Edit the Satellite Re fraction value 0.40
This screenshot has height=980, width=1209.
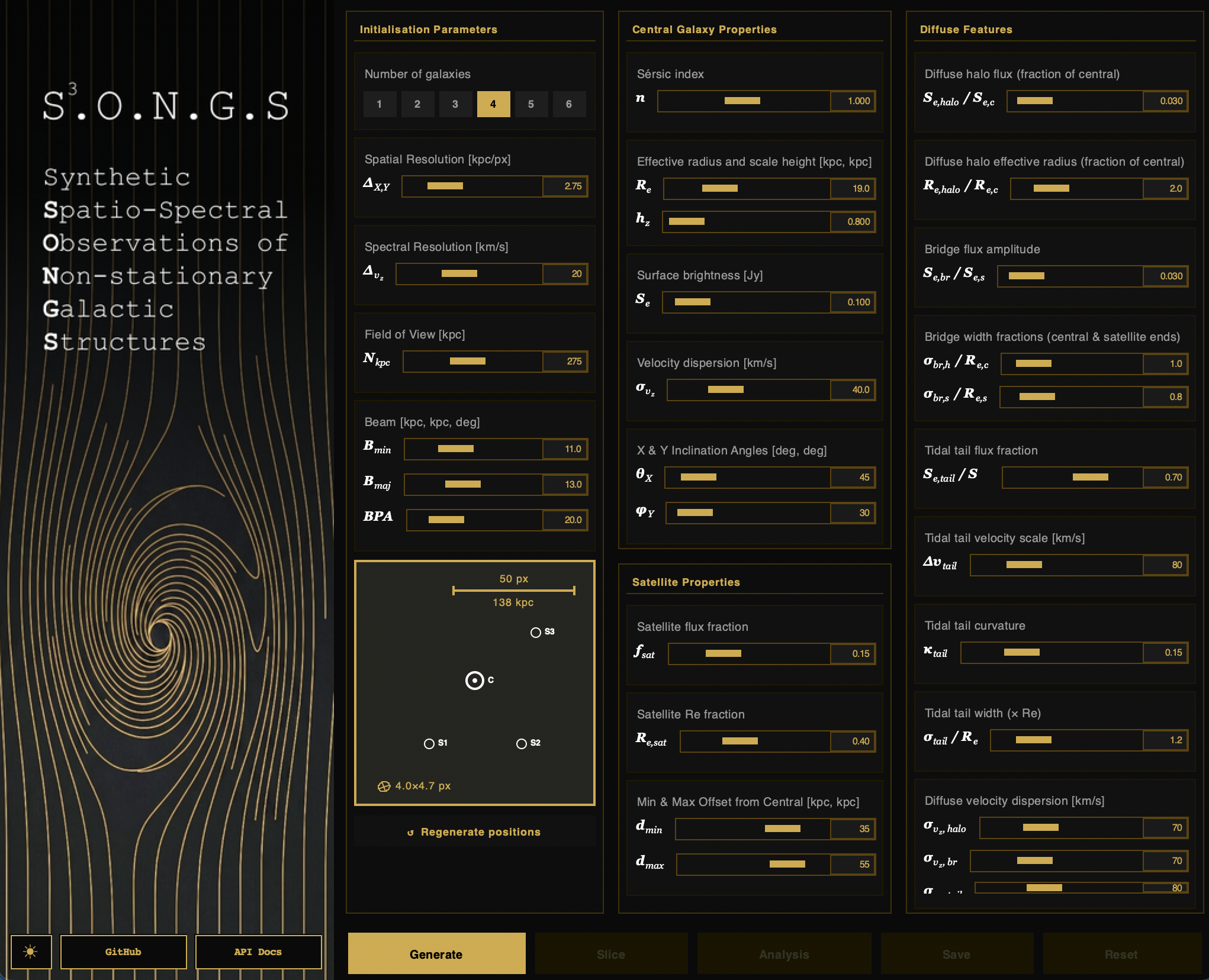(853, 742)
